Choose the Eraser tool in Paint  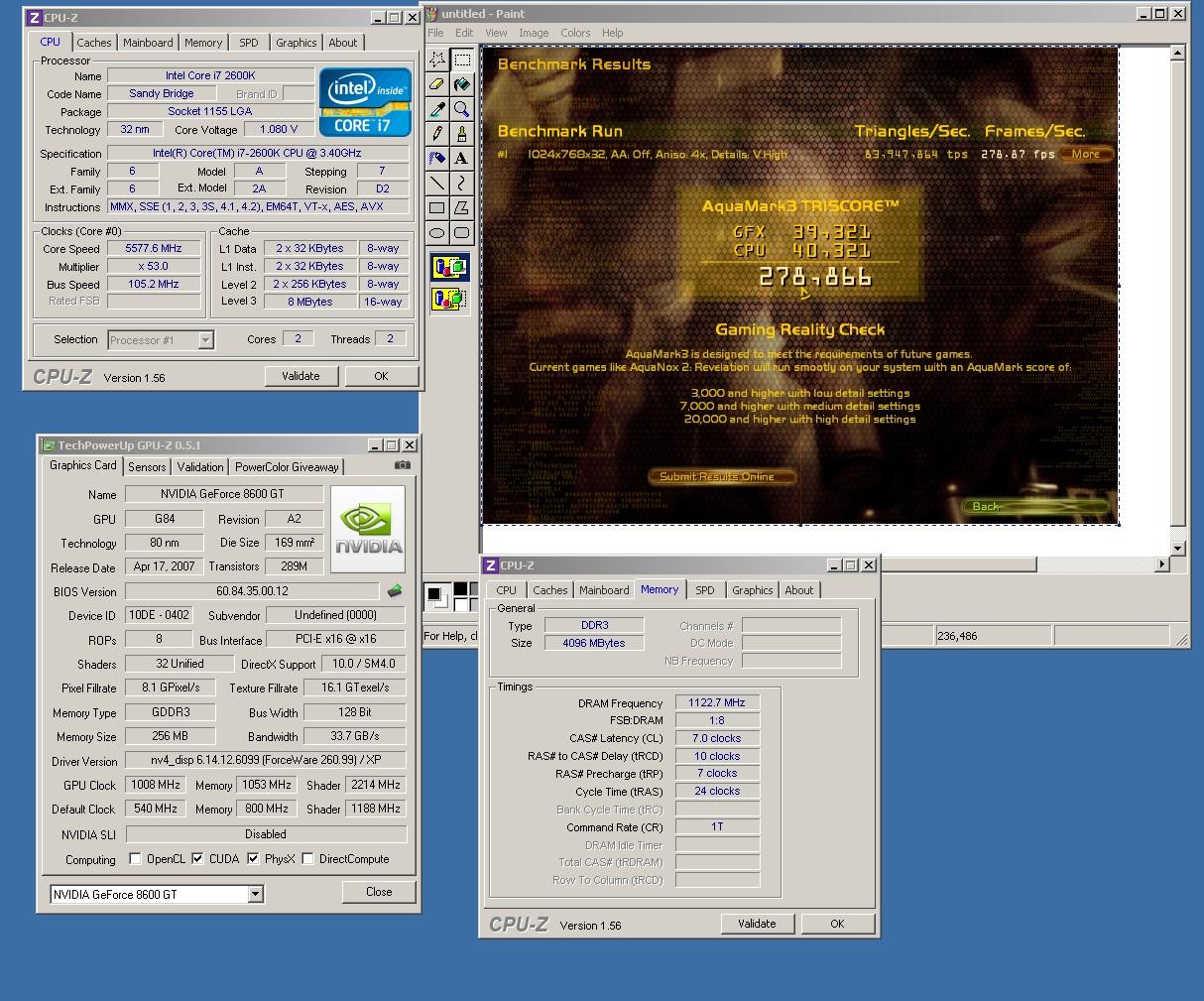(437, 84)
